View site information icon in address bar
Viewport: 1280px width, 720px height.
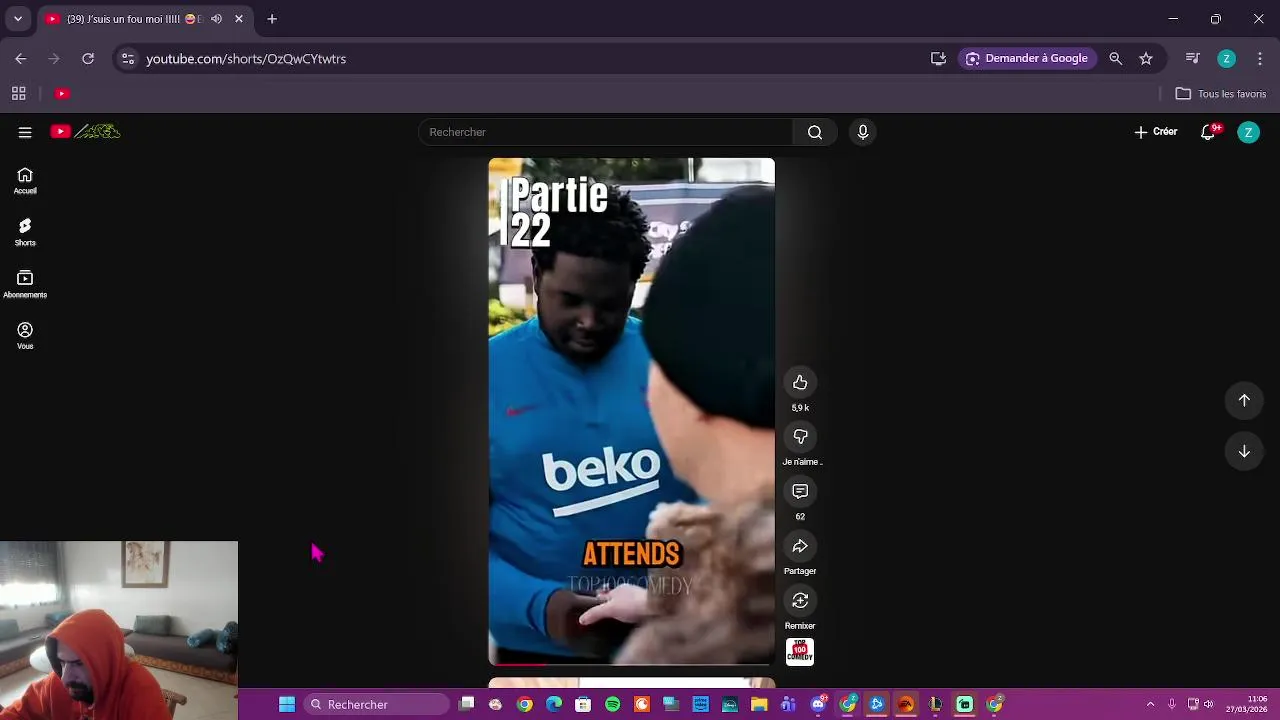tap(128, 59)
